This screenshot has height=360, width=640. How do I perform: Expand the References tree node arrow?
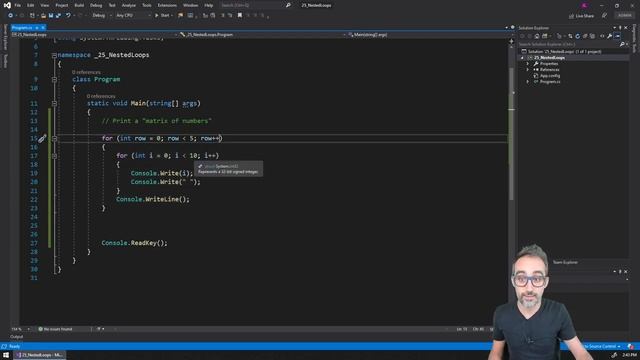[528, 70]
